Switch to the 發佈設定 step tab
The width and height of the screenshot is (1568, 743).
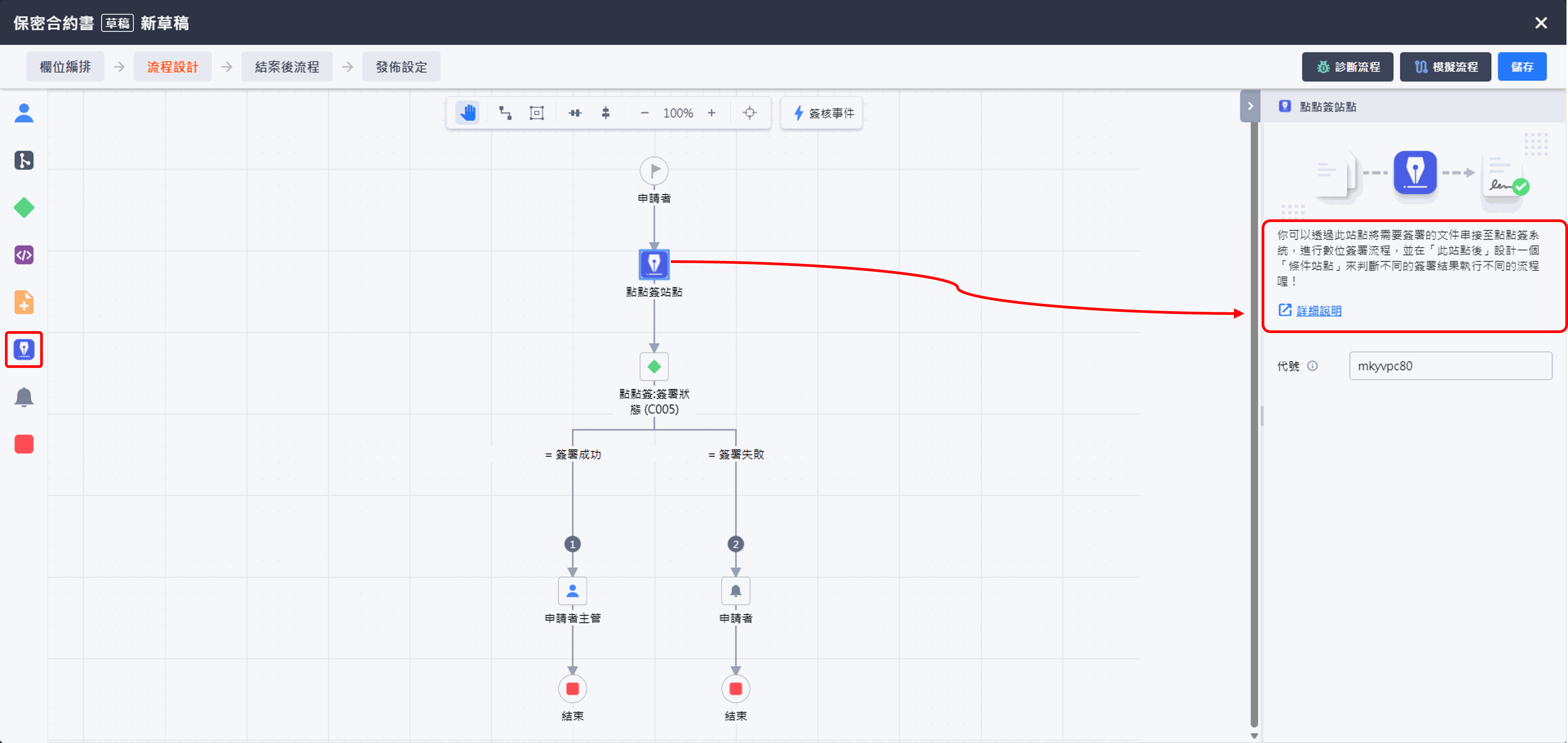pyautogui.click(x=401, y=66)
